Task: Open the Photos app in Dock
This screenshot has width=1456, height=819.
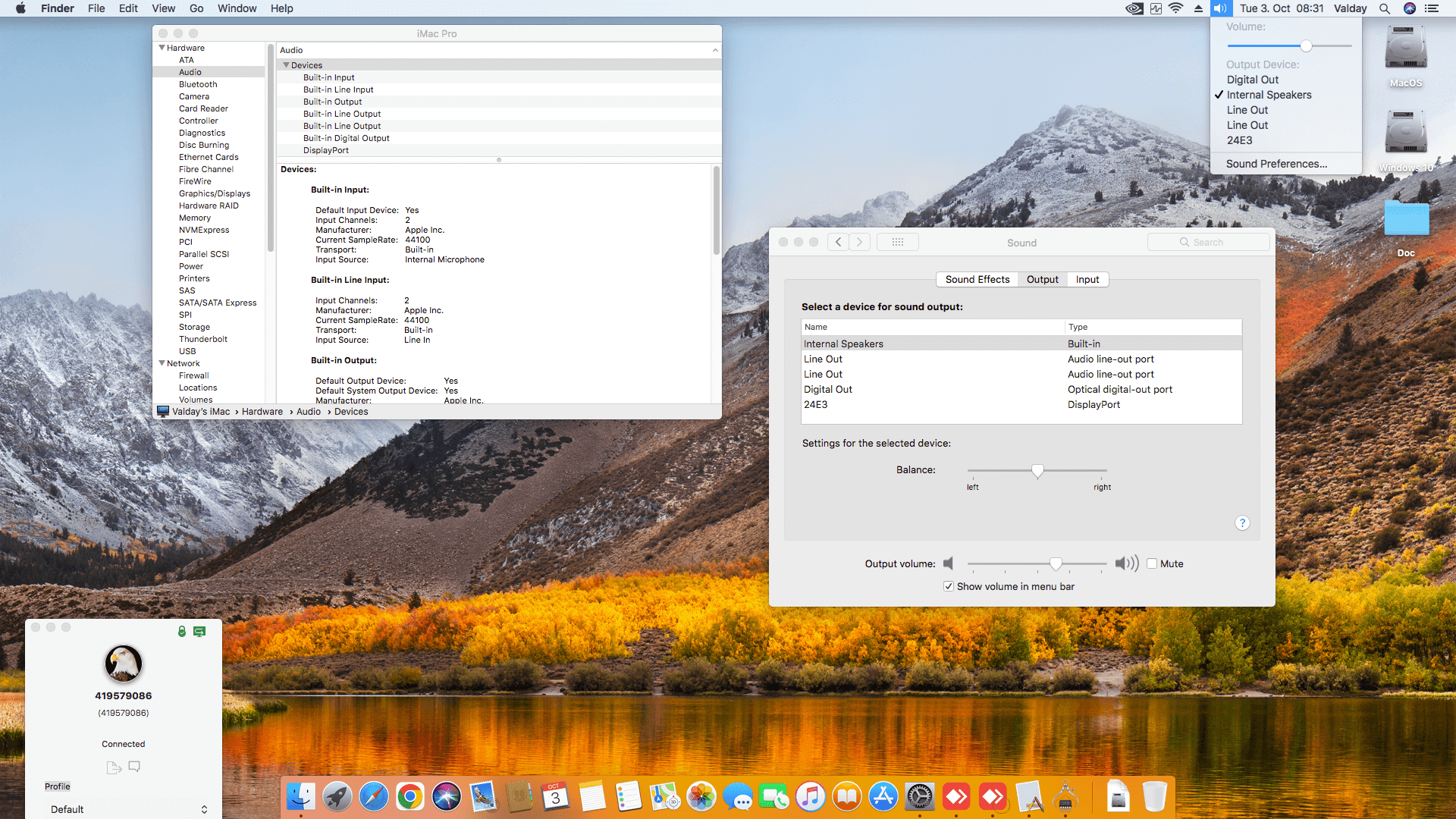Action: pos(701,797)
